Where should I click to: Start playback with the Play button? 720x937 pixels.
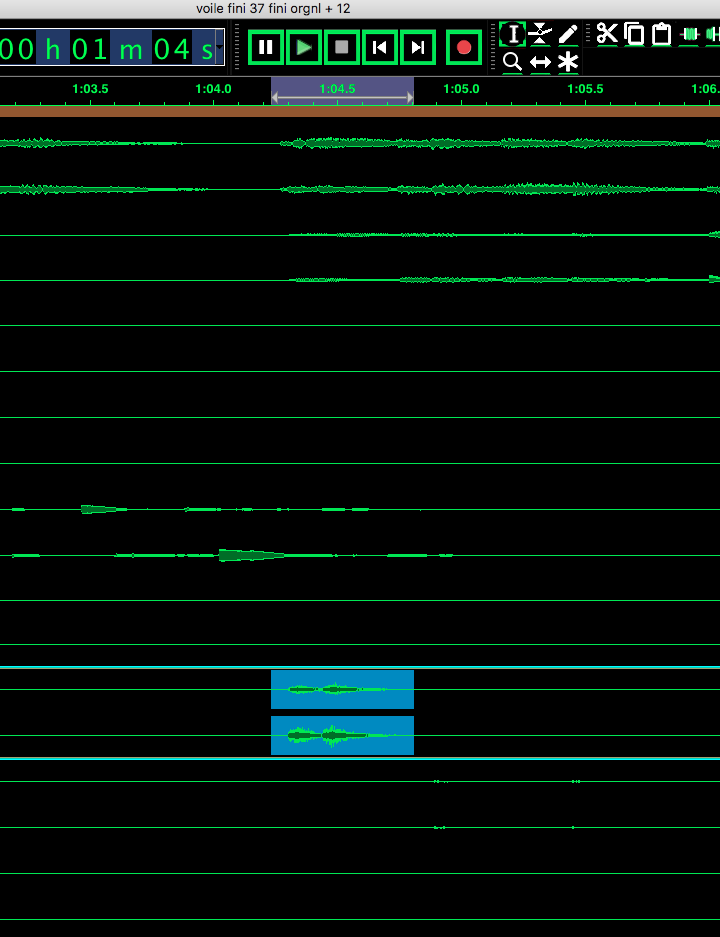304,47
